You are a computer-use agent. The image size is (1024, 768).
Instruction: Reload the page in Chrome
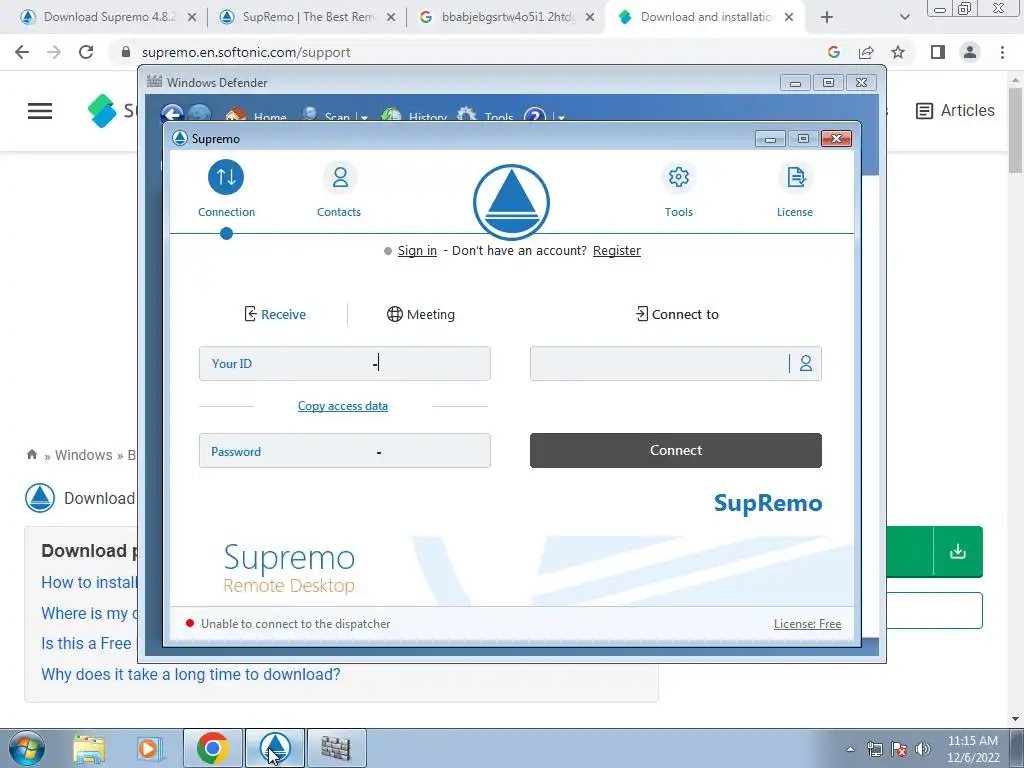[x=86, y=52]
